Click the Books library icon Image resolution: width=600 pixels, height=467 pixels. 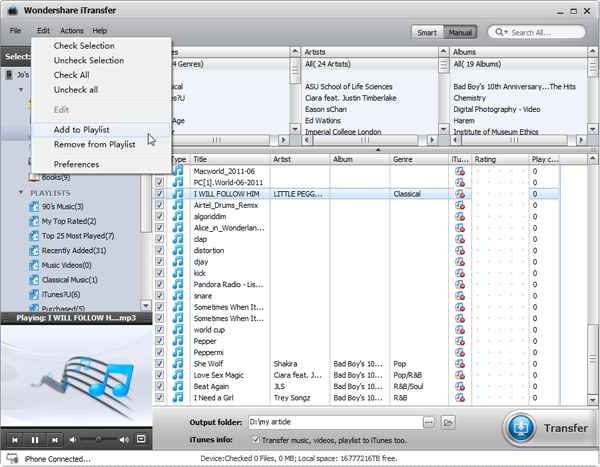pyautogui.click(x=34, y=178)
